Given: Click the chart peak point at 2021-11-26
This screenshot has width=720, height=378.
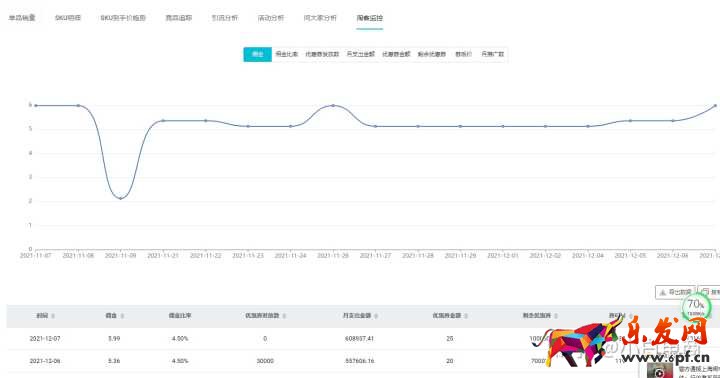Looking at the screenshot, I should pyautogui.click(x=333, y=106).
